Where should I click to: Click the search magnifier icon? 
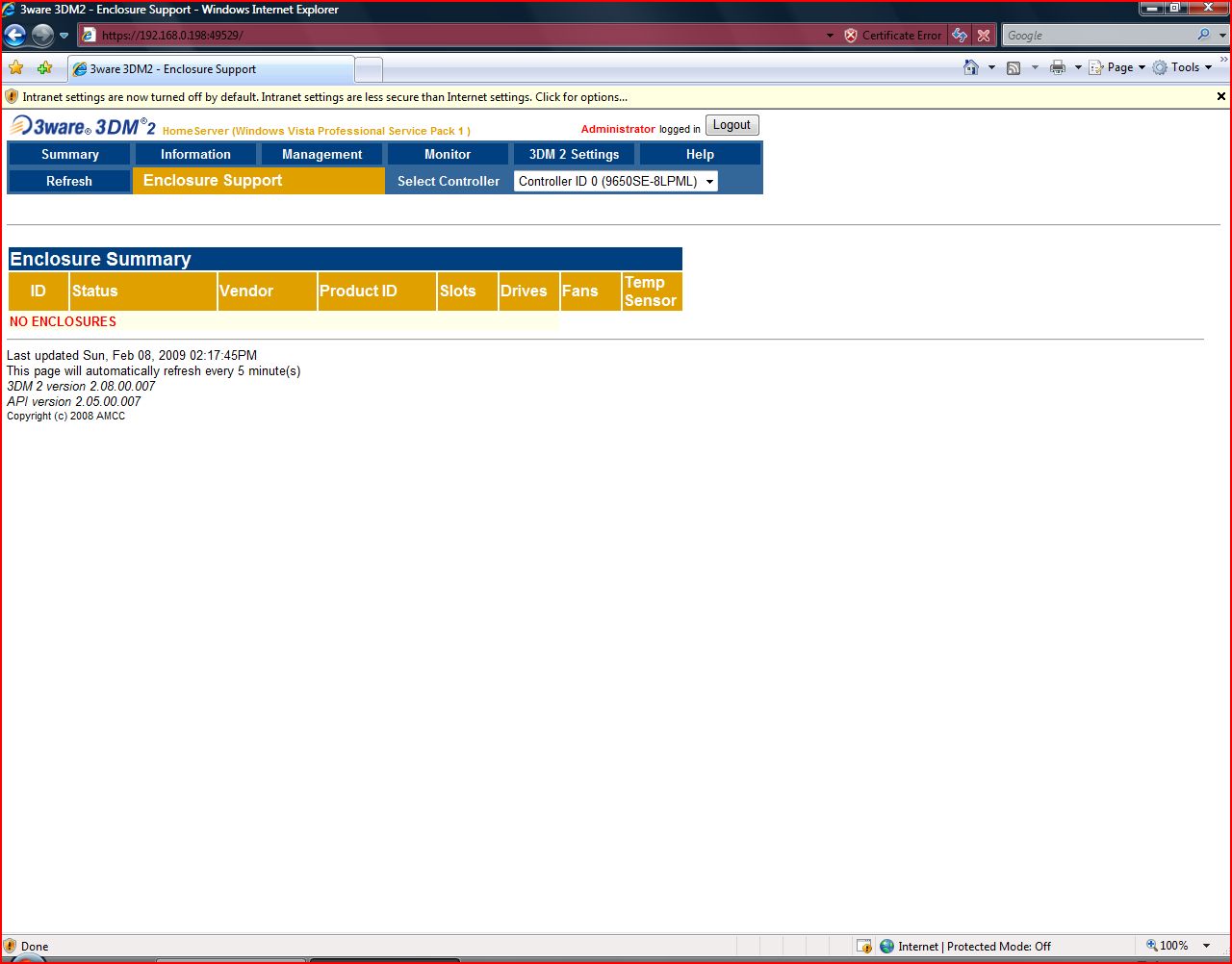click(1204, 35)
